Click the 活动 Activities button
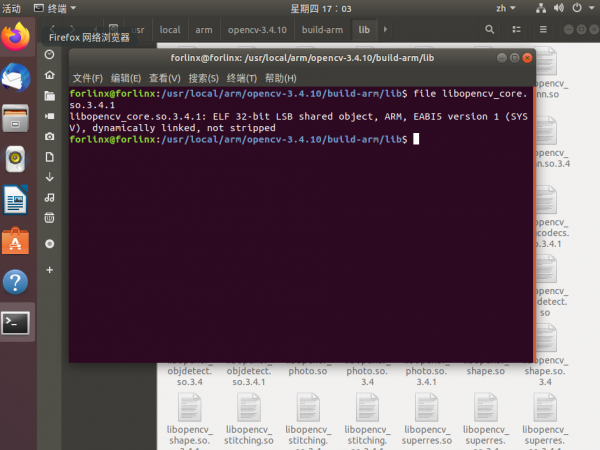Image resolution: width=600 pixels, height=450 pixels. click(x=16, y=8)
